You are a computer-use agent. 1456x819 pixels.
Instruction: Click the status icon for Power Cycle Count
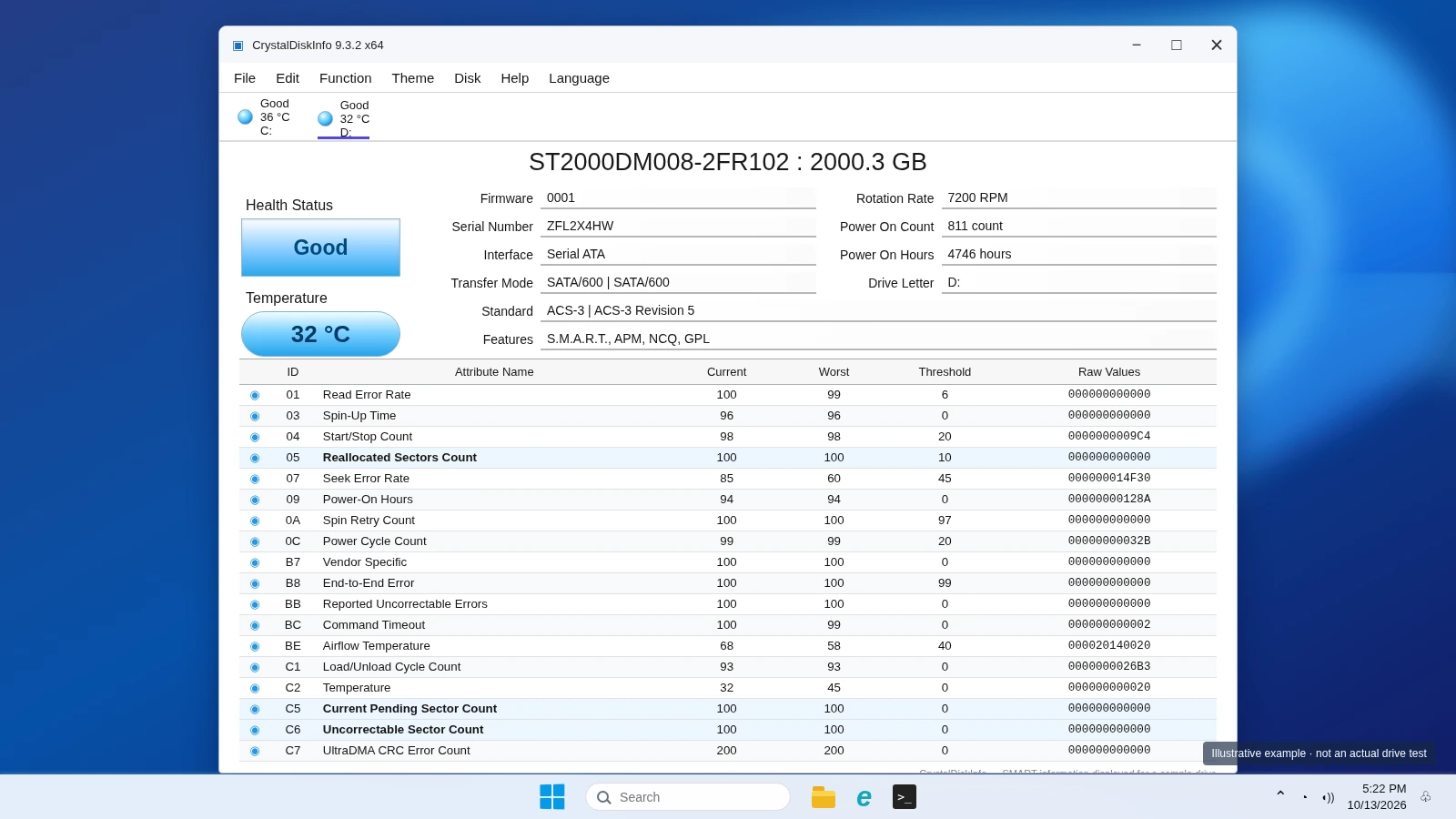pos(255,541)
